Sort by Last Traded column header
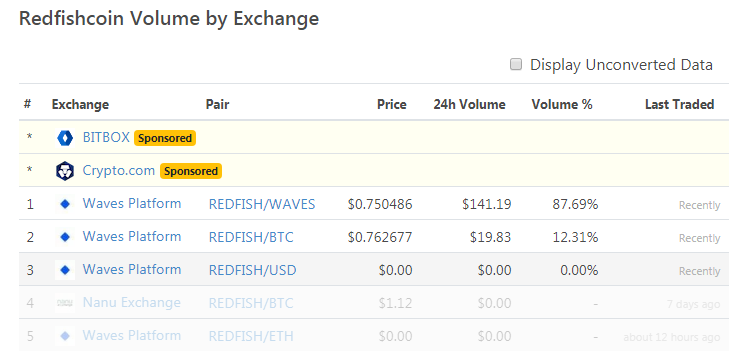 point(680,104)
